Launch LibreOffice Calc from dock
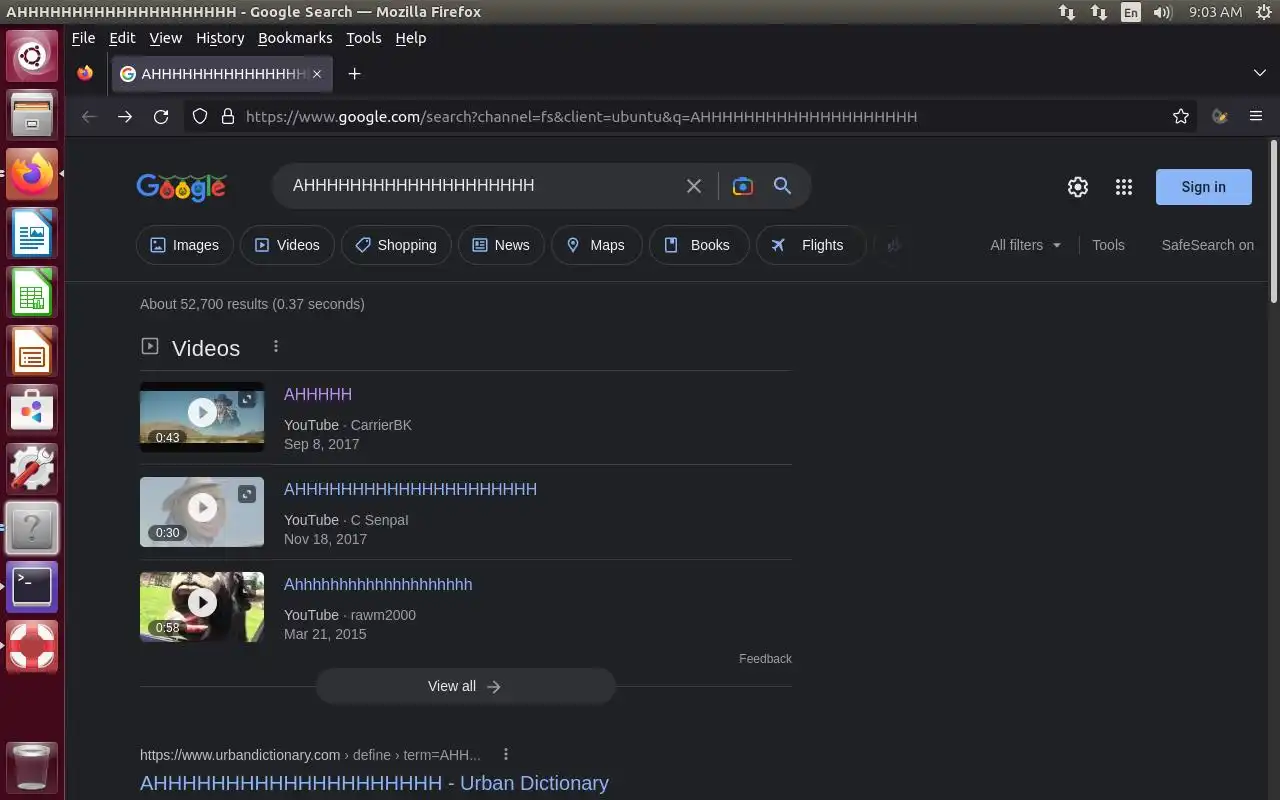 coord(32,291)
